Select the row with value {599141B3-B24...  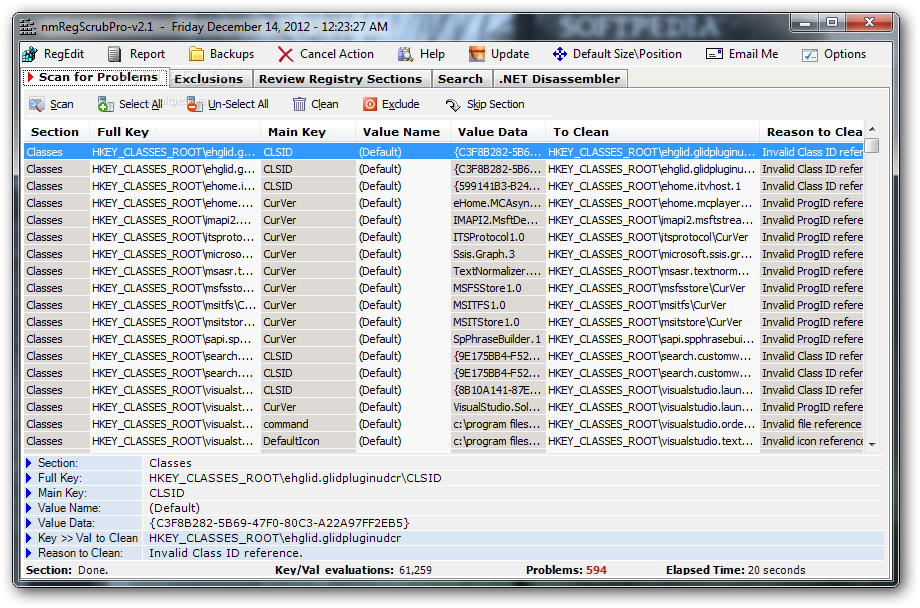444,186
